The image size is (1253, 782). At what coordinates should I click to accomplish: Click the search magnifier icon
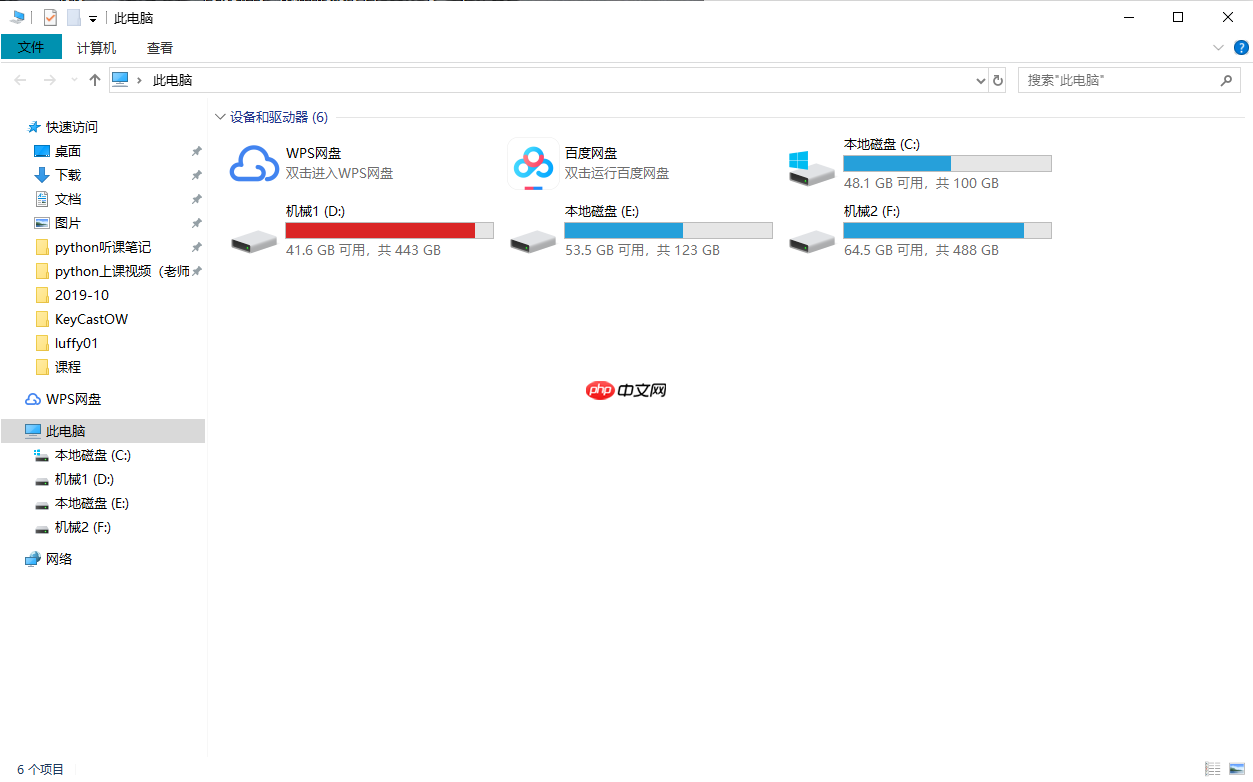pyautogui.click(x=1228, y=80)
